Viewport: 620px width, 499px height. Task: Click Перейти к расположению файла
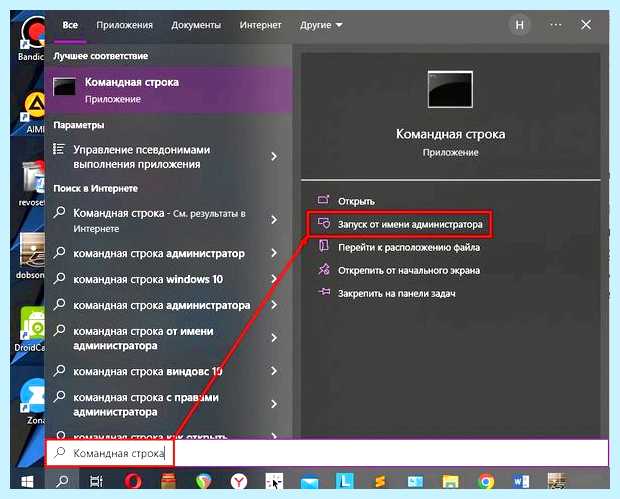(x=409, y=248)
